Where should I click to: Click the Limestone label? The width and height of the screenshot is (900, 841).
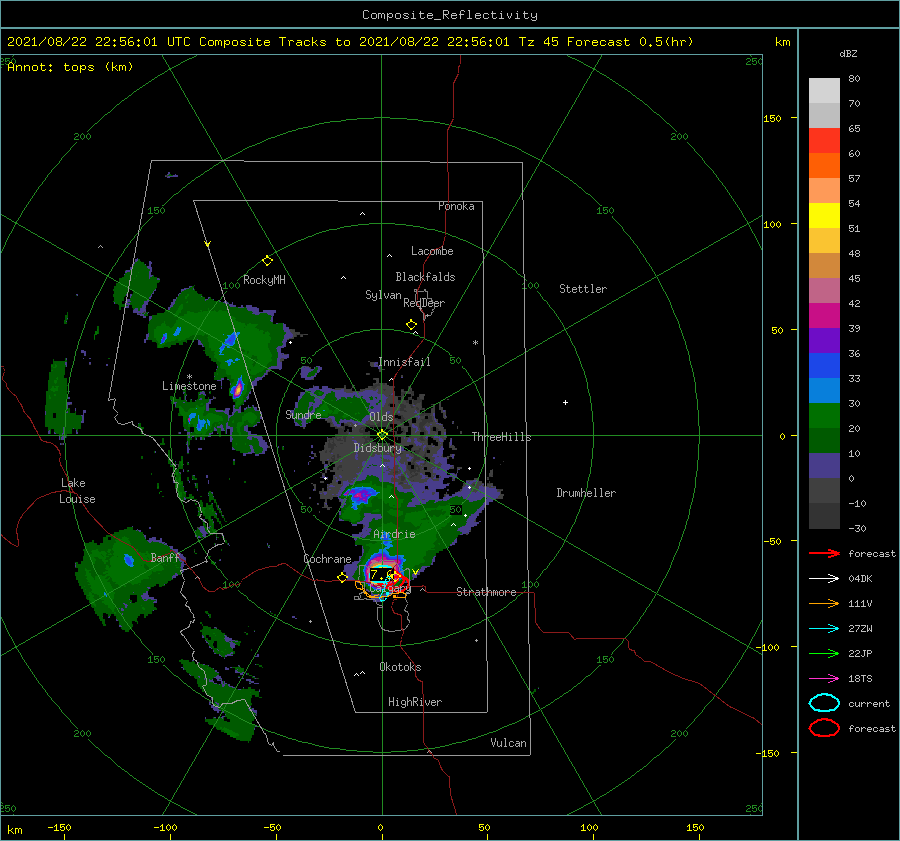[x=189, y=386]
